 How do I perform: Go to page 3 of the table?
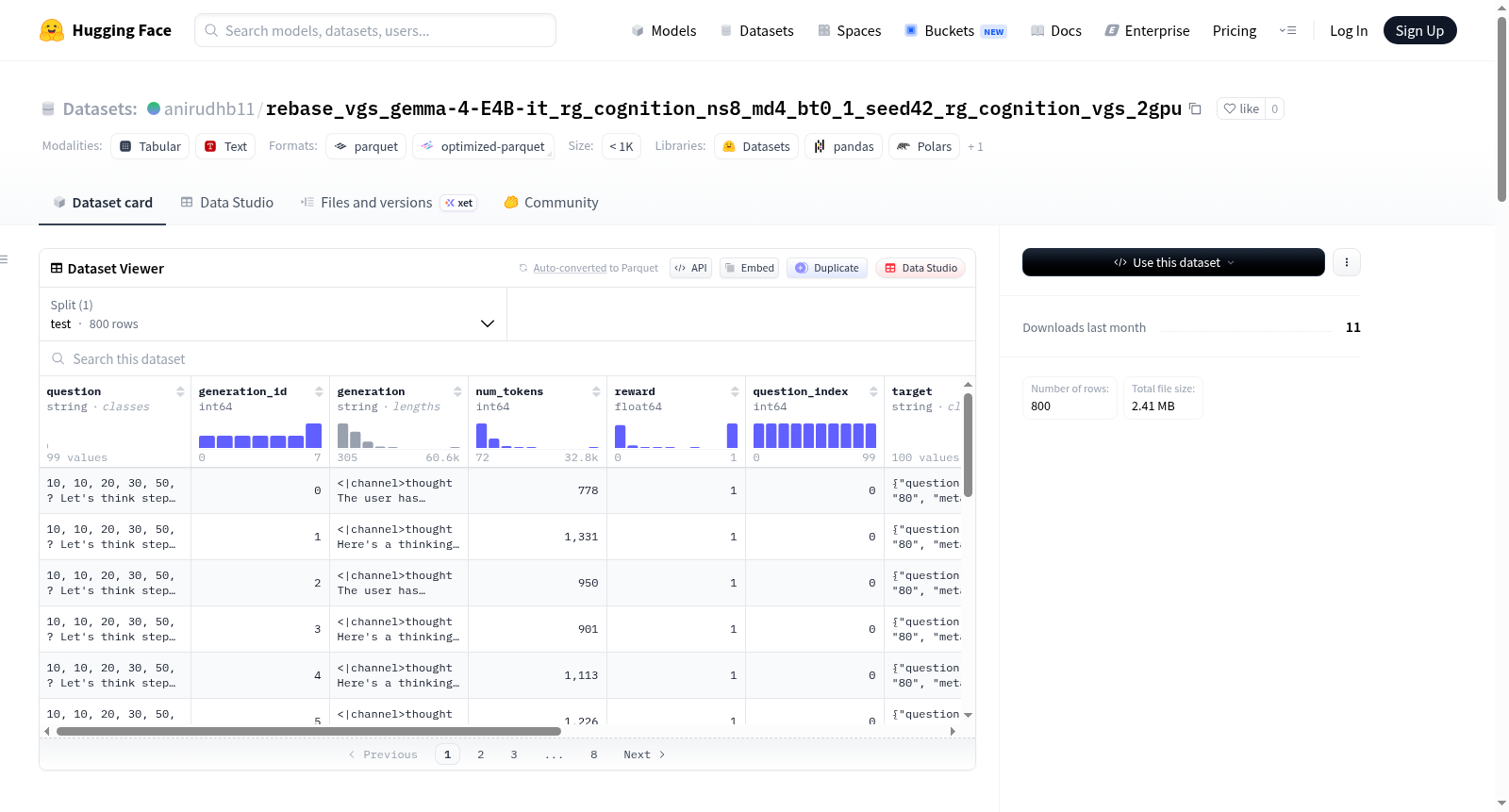[x=514, y=754]
